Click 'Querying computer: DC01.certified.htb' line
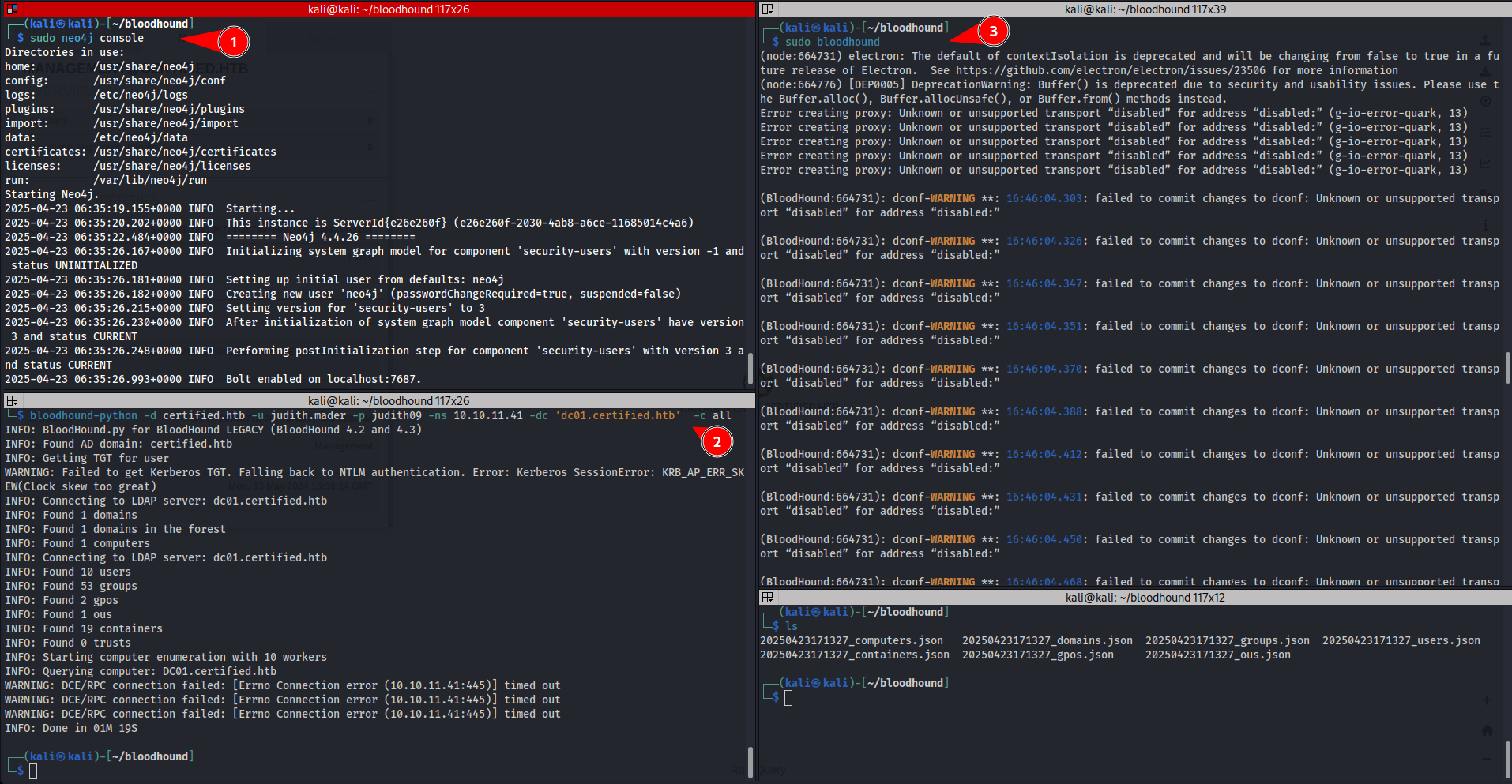 pos(141,671)
